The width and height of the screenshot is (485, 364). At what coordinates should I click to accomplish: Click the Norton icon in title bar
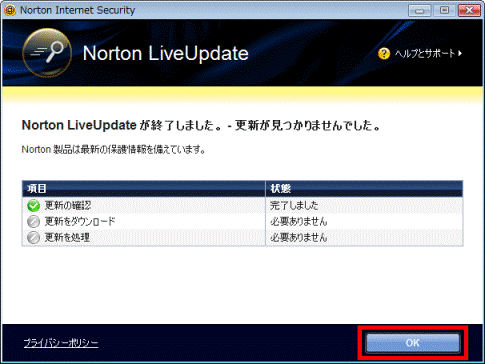(x=10, y=10)
